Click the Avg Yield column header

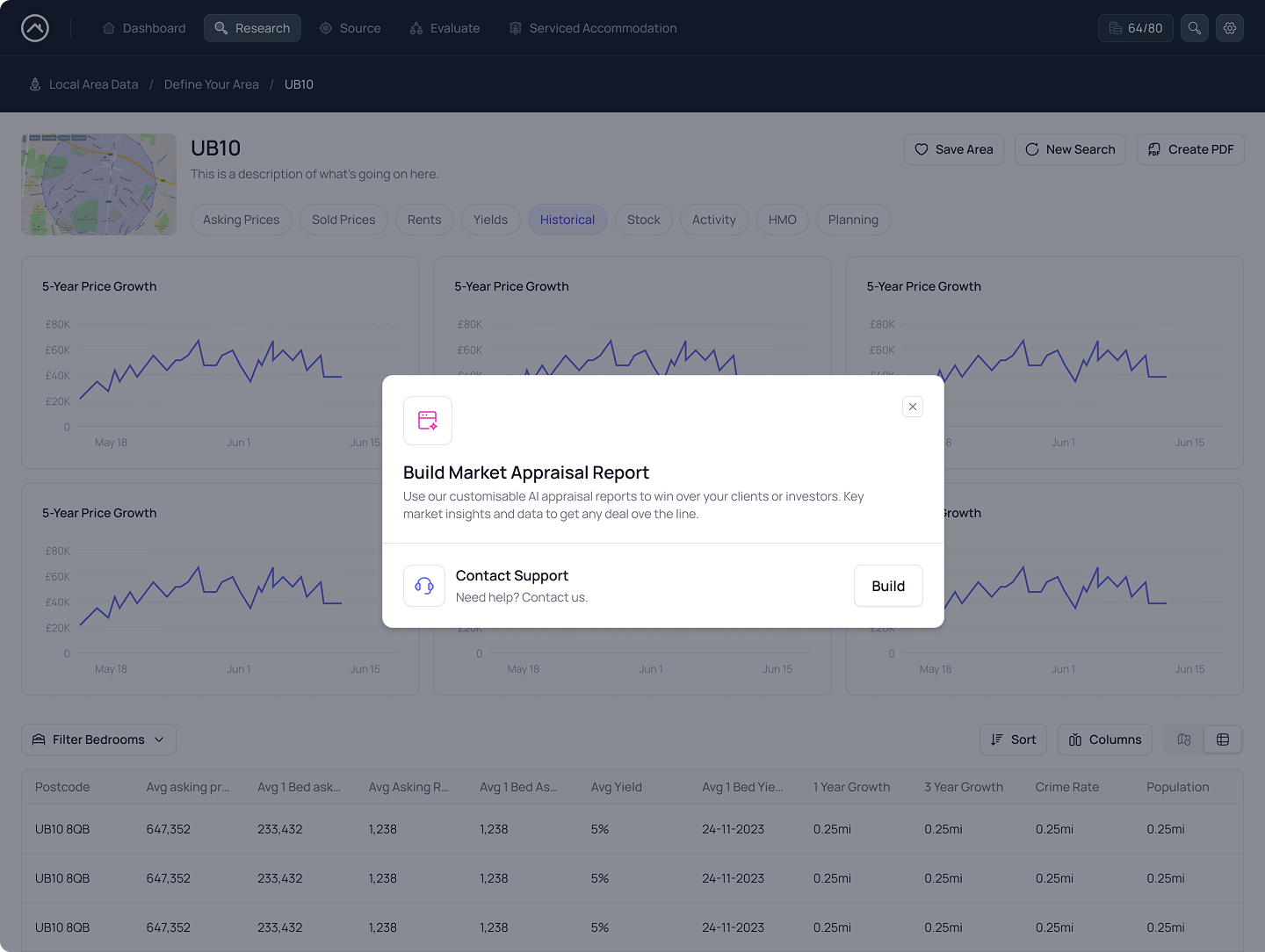click(x=617, y=787)
